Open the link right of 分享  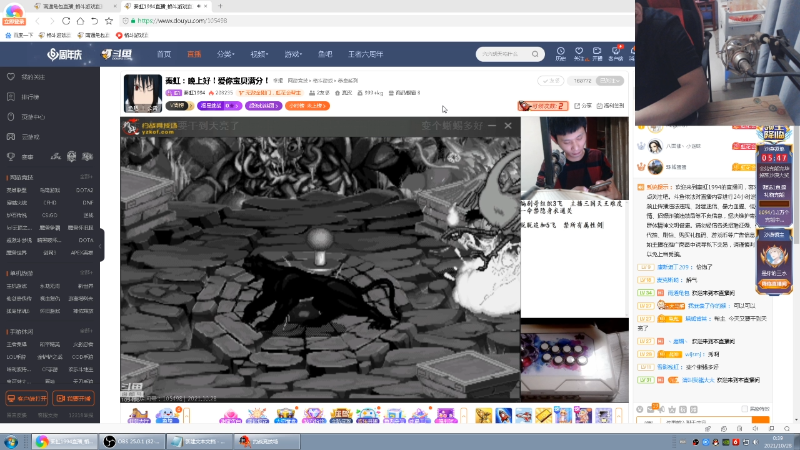coord(610,106)
